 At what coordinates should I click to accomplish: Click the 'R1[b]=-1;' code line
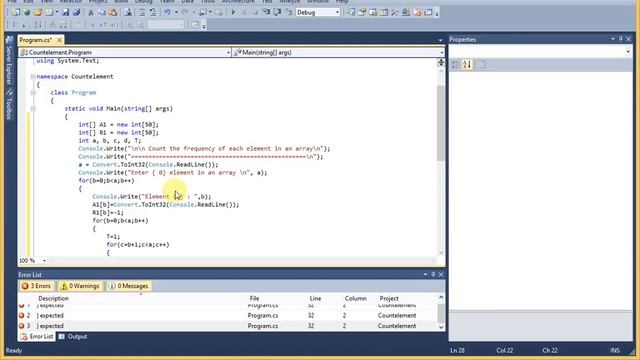pyautogui.click(x=108, y=213)
